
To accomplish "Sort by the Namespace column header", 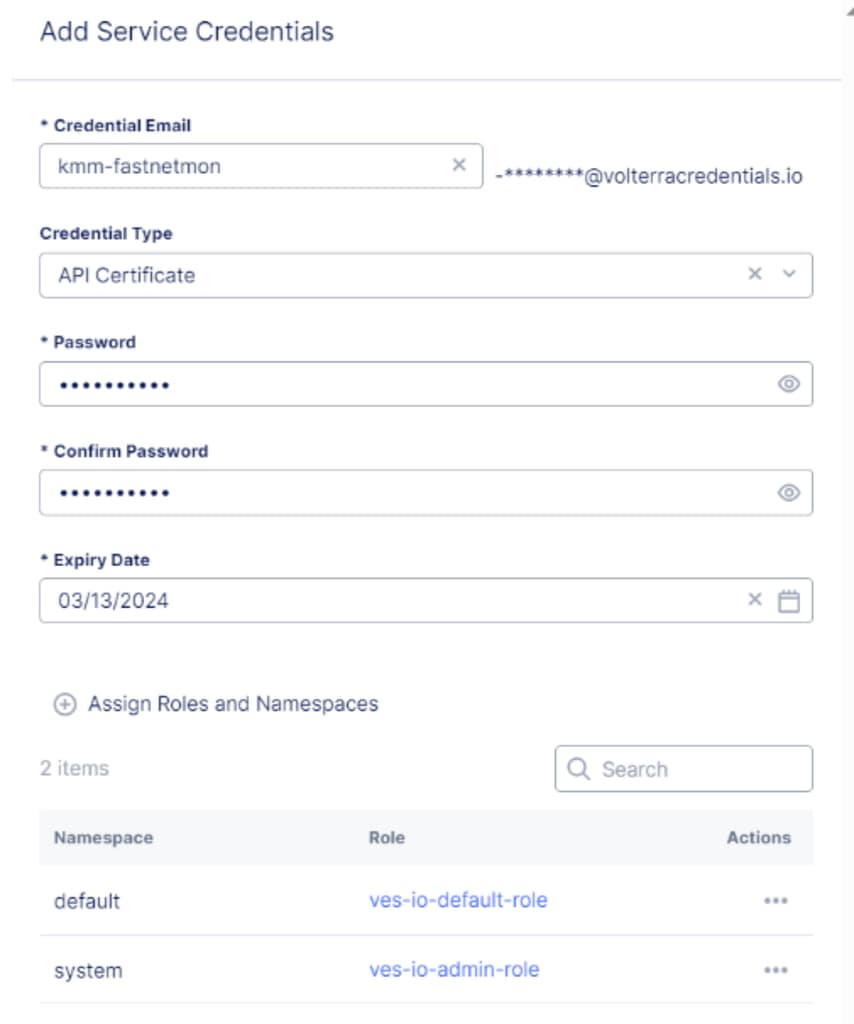I will click(103, 838).
